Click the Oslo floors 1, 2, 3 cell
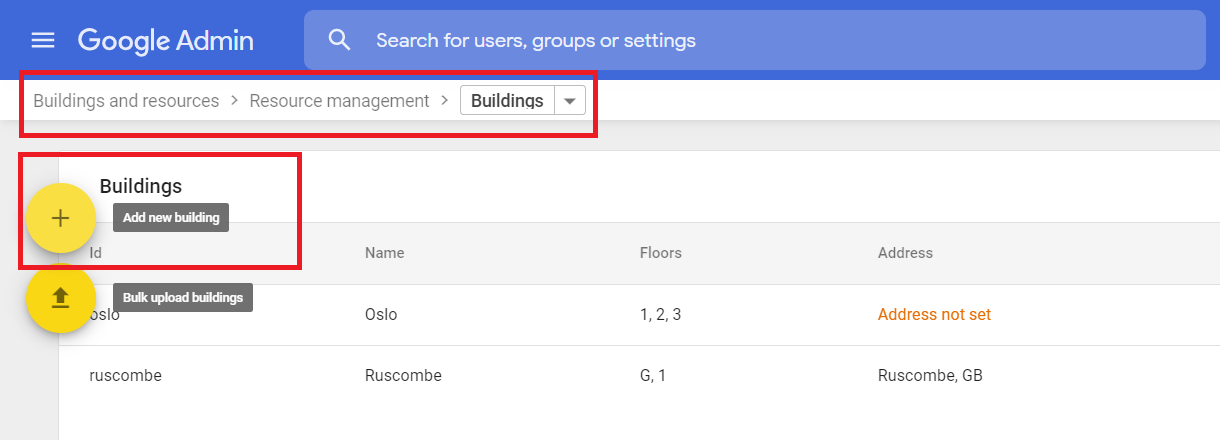This screenshot has height=440, width=1220. 660,314
